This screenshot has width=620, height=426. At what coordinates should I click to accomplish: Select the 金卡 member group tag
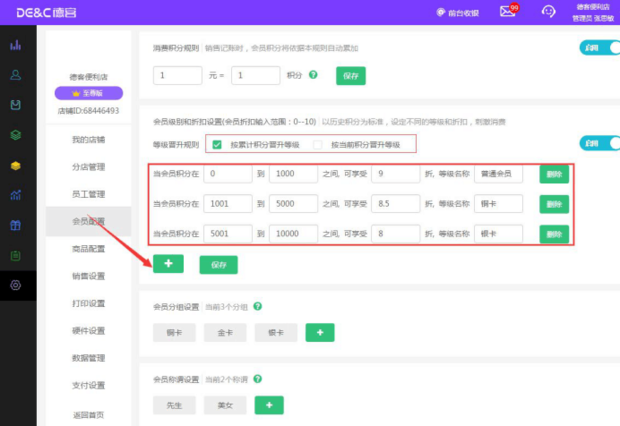[x=225, y=333]
